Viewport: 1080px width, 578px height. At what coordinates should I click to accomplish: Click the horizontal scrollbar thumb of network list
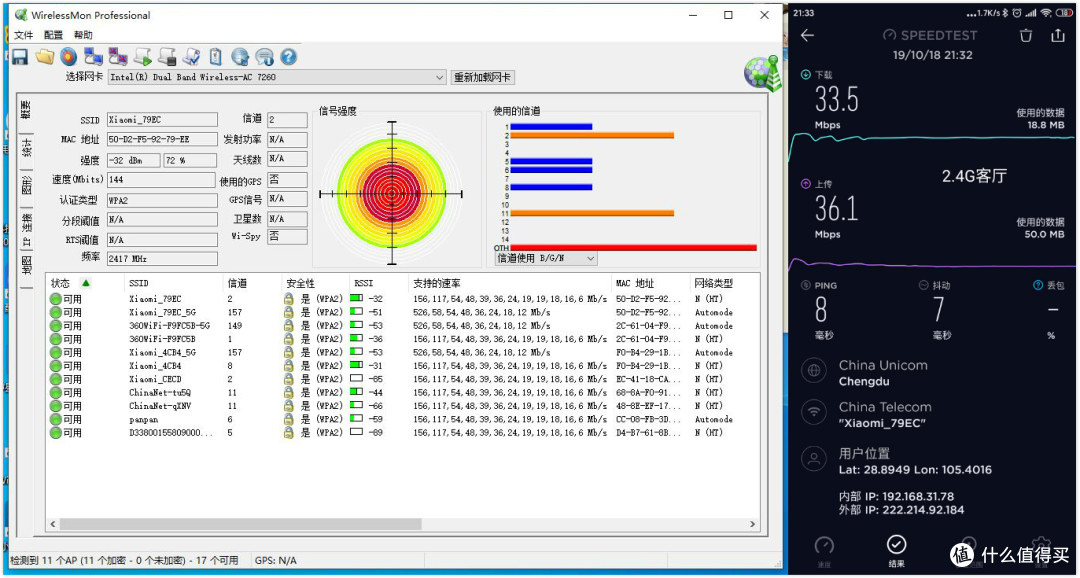tap(240, 524)
